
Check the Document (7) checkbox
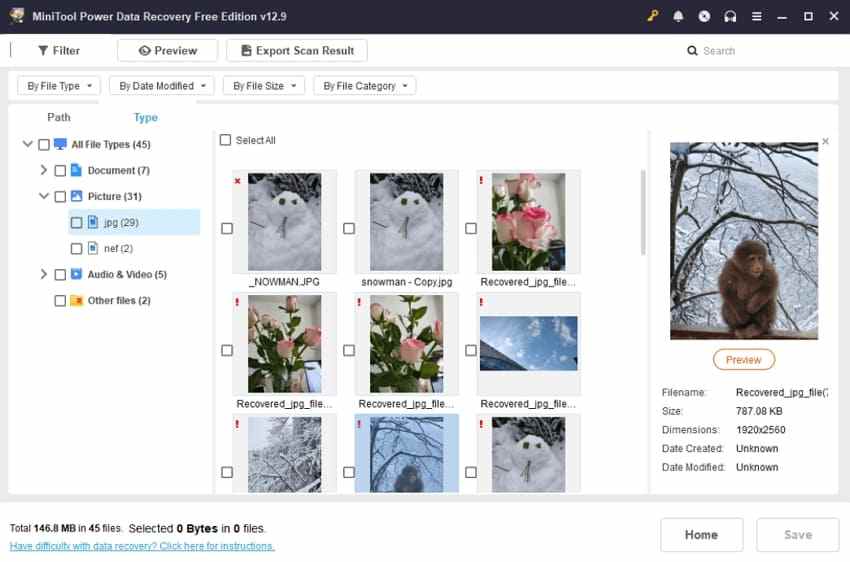point(60,171)
